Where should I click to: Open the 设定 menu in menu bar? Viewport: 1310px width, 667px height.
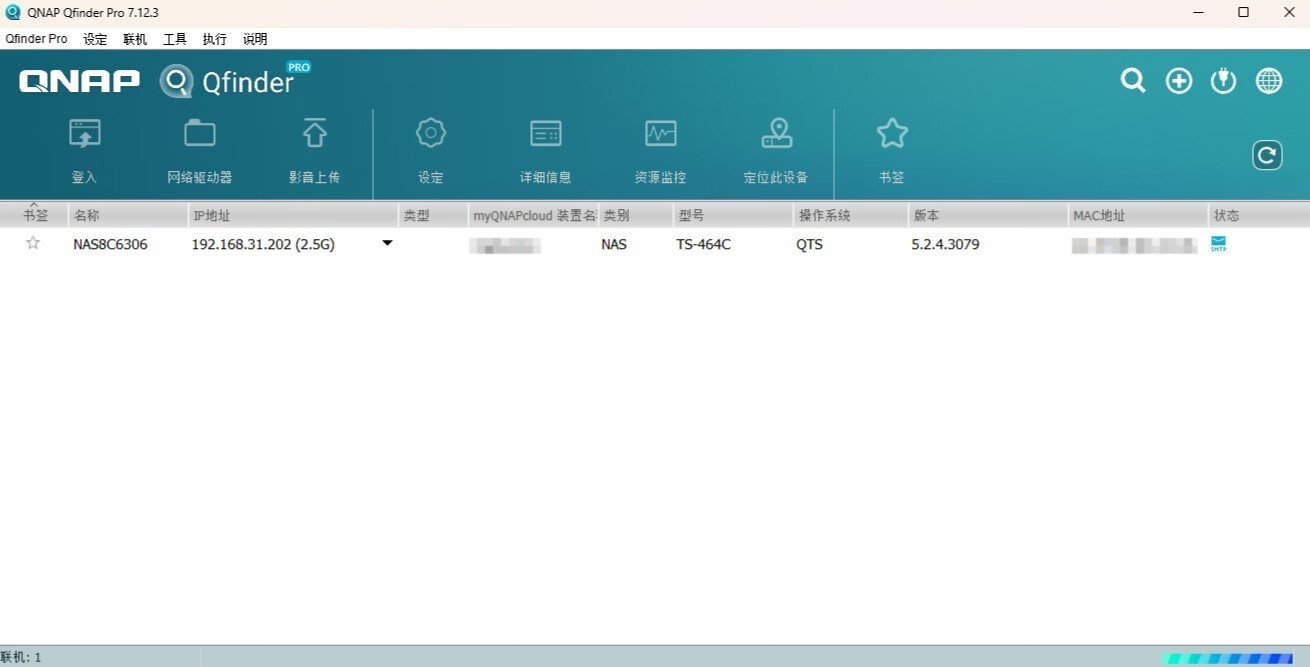coord(95,39)
